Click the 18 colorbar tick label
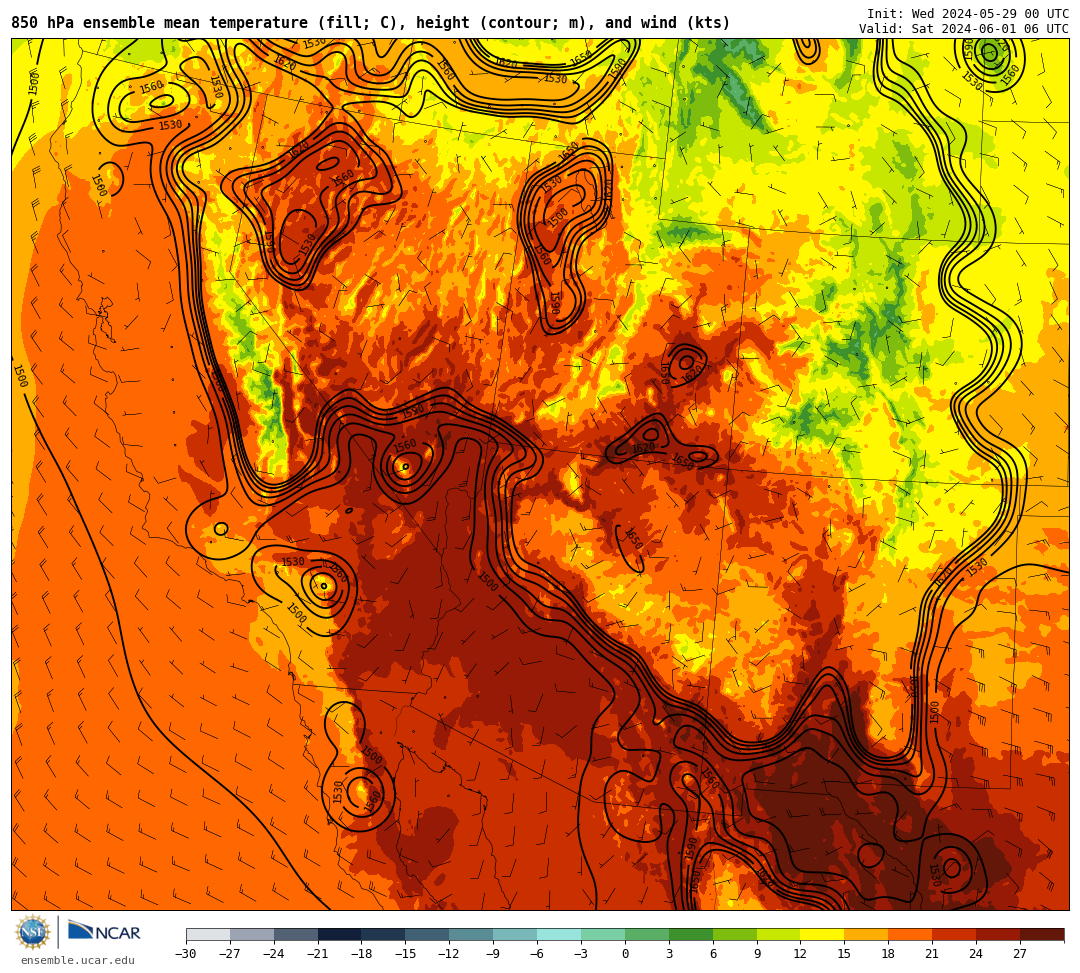The height and width of the screenshot is (973, 1080). point(889,954)
